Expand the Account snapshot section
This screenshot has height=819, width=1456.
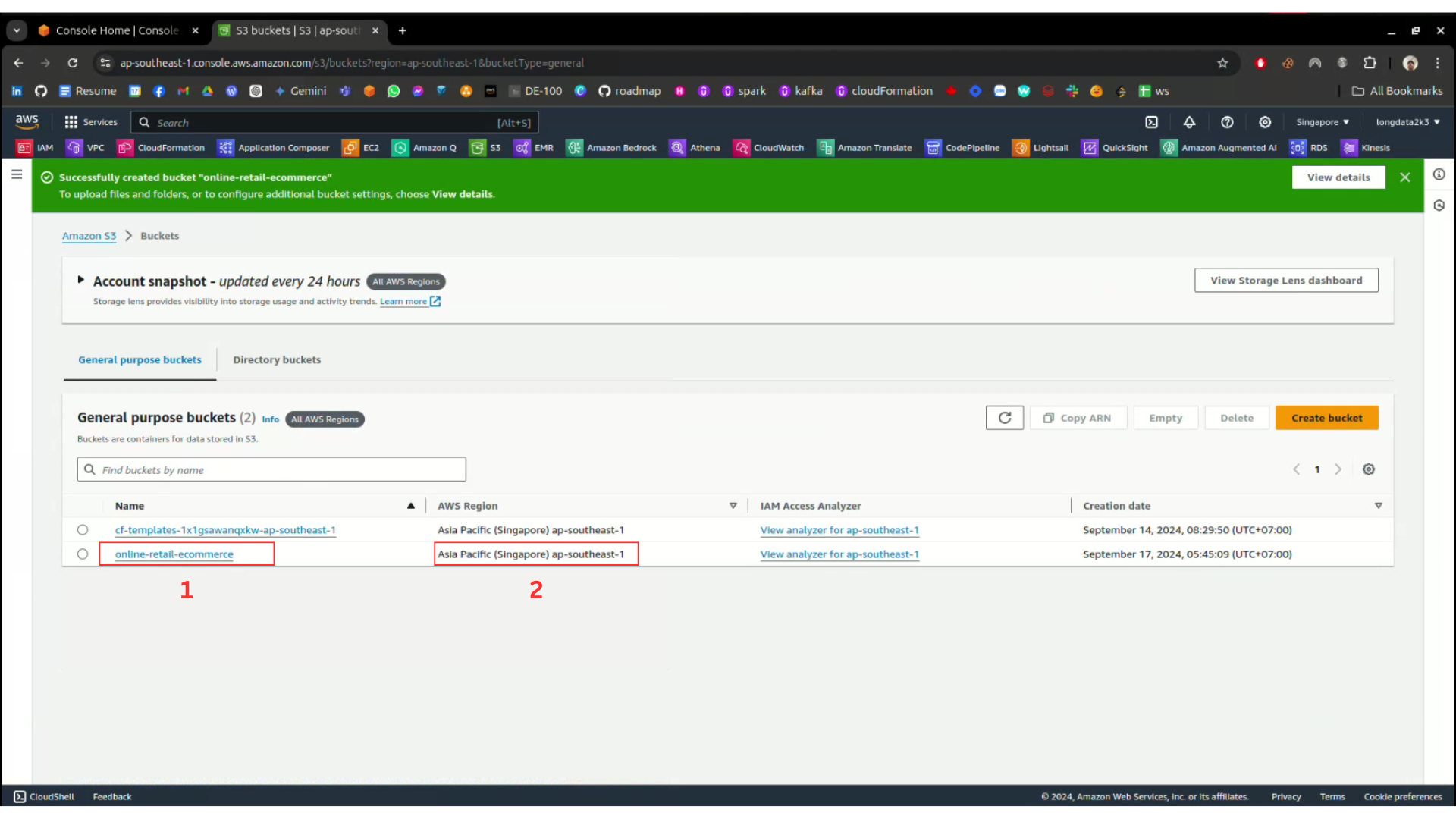click(81, 280)
